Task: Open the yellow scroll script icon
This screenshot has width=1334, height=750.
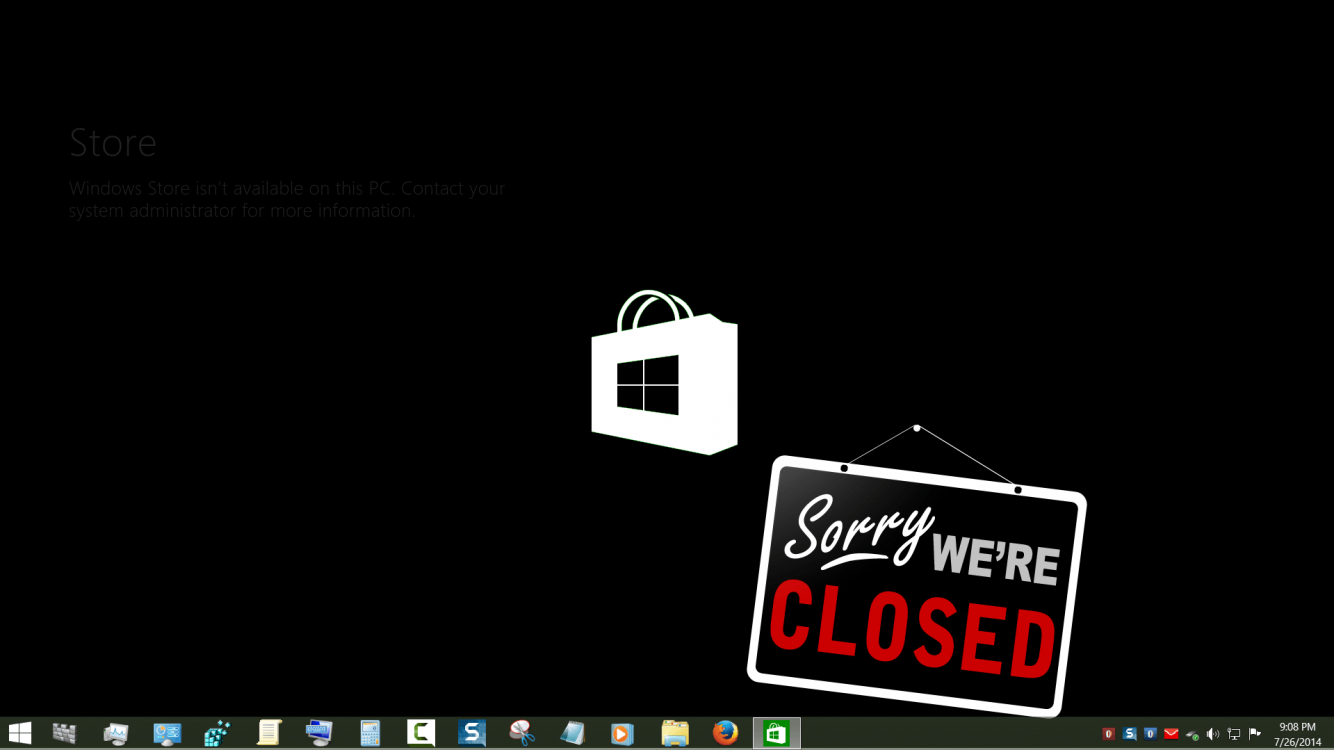Action: click(268, 733)
